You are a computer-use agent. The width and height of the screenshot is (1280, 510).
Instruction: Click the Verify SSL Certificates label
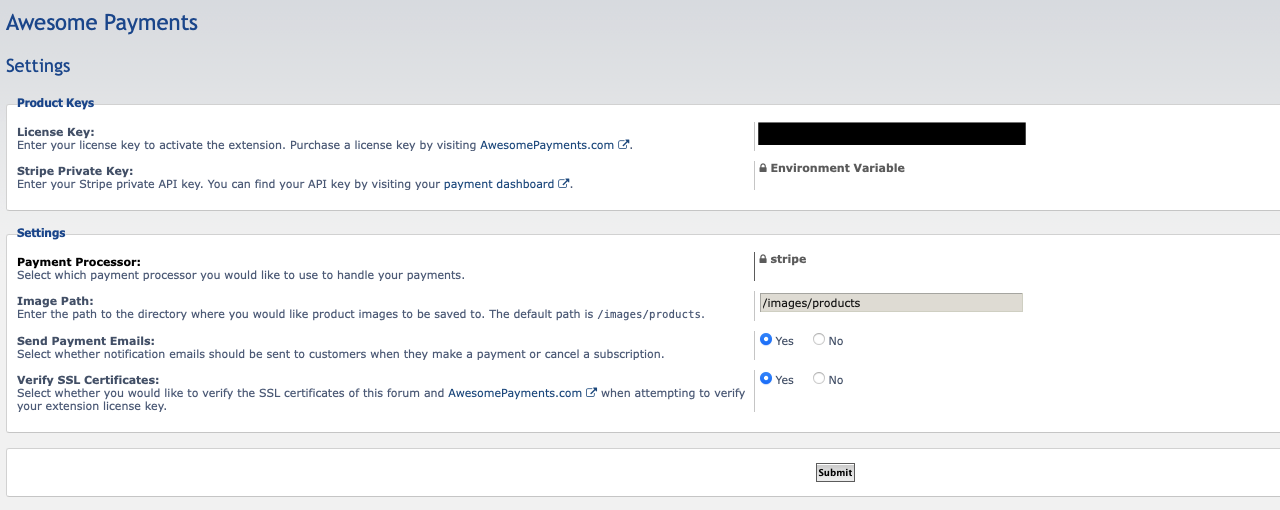[88, 380]
